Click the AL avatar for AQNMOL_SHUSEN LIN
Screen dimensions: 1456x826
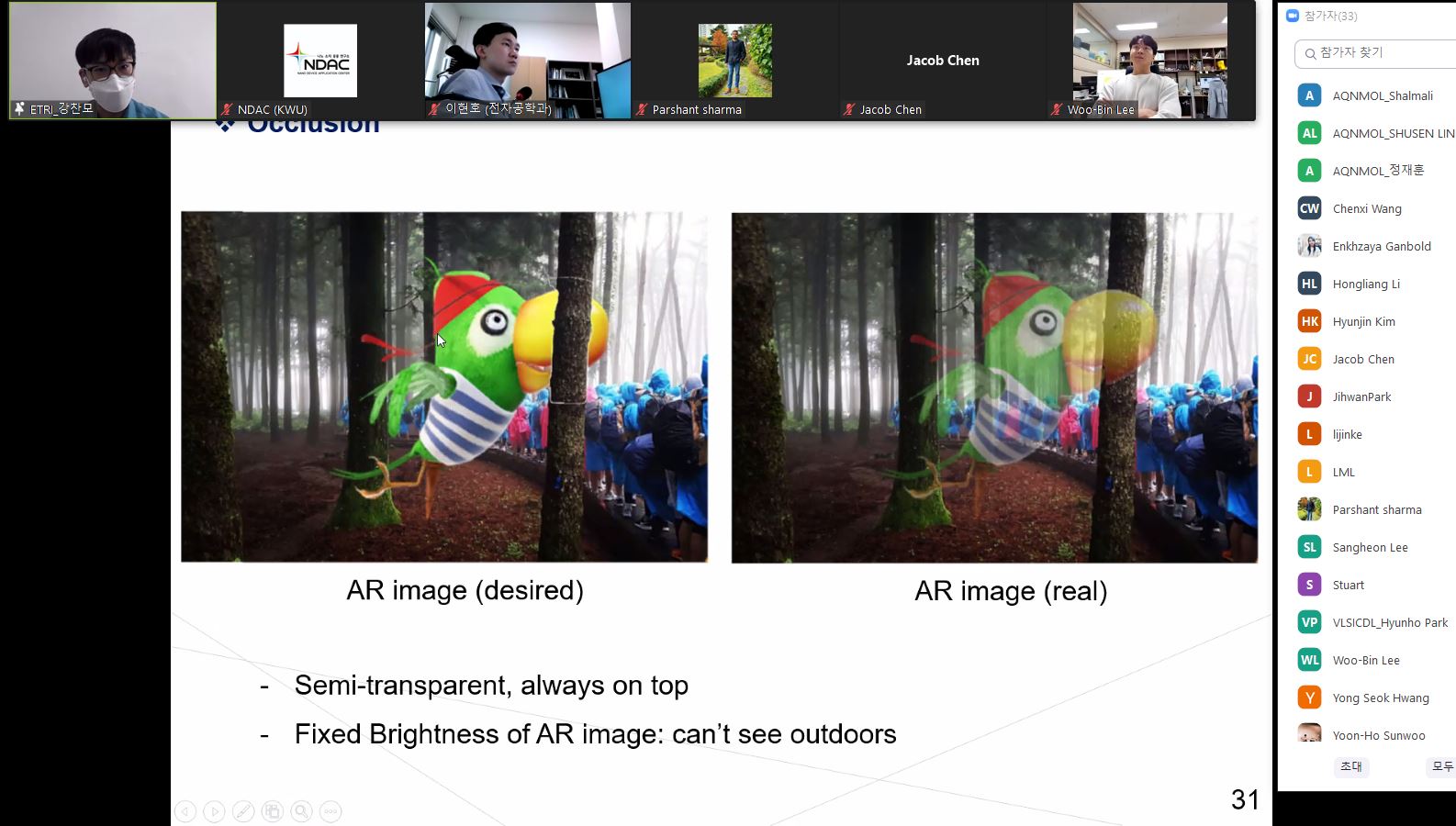point(1309,133)
